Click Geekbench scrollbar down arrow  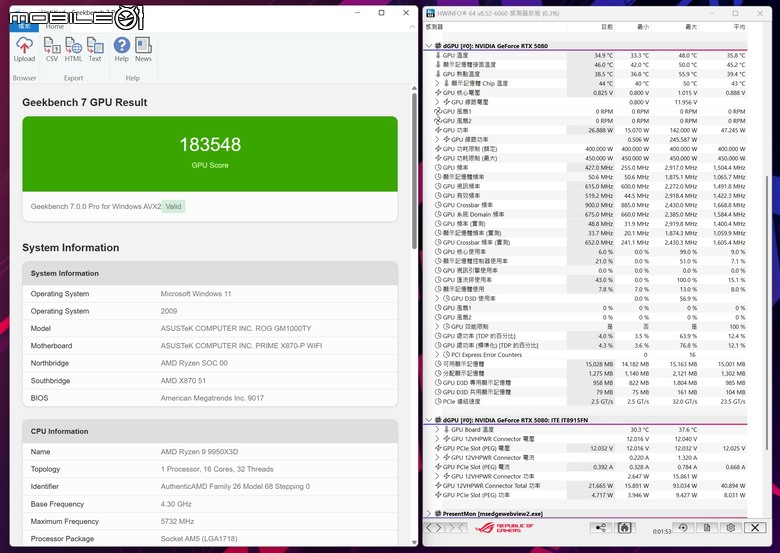tap(414, 543)
